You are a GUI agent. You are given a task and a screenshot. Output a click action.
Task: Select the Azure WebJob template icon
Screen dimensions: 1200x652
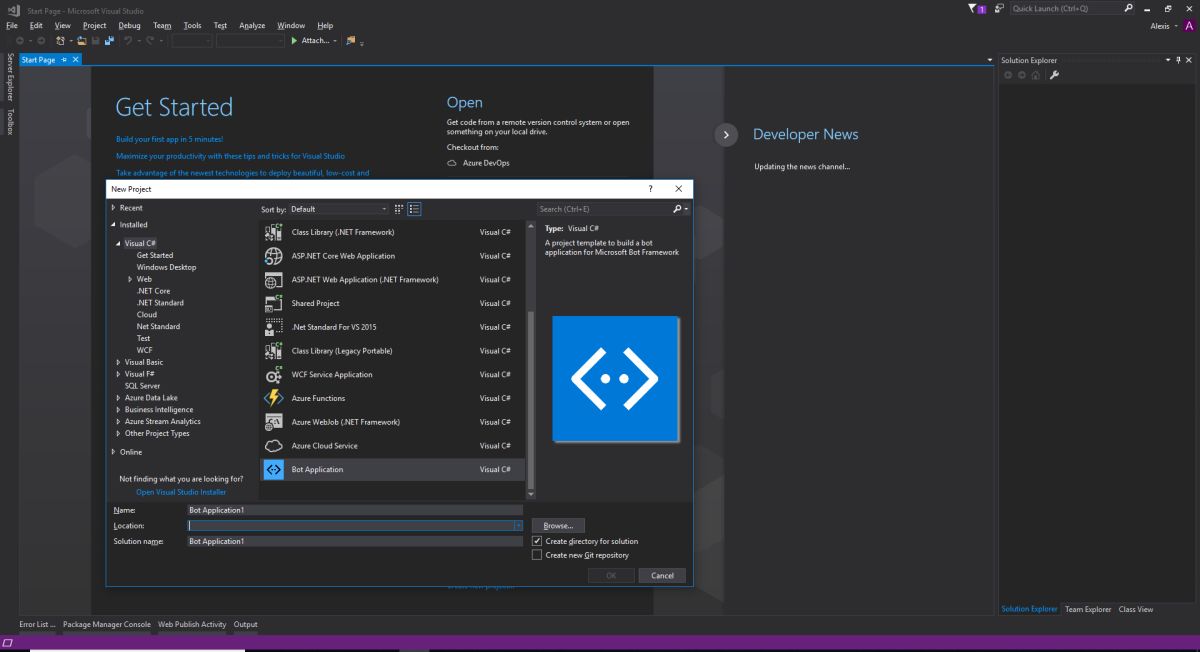[273, 422]
